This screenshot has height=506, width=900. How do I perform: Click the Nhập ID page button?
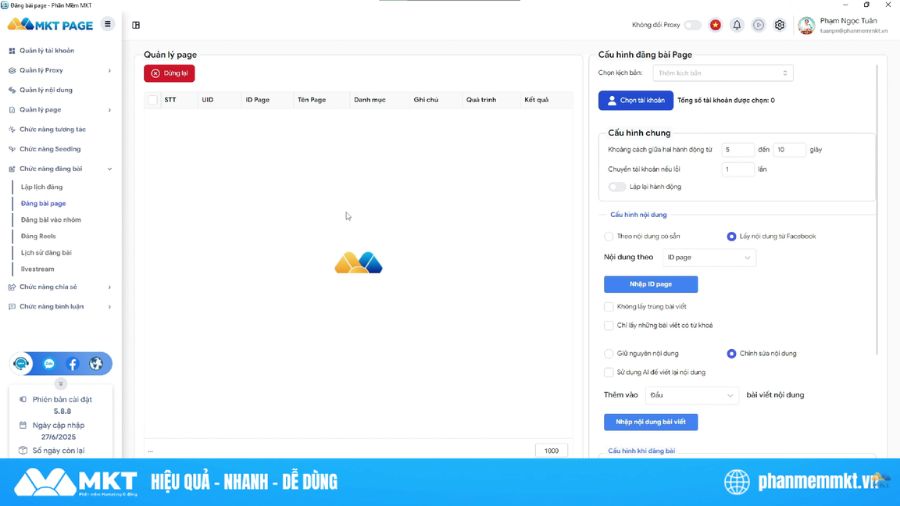click(x=651, y=284)
